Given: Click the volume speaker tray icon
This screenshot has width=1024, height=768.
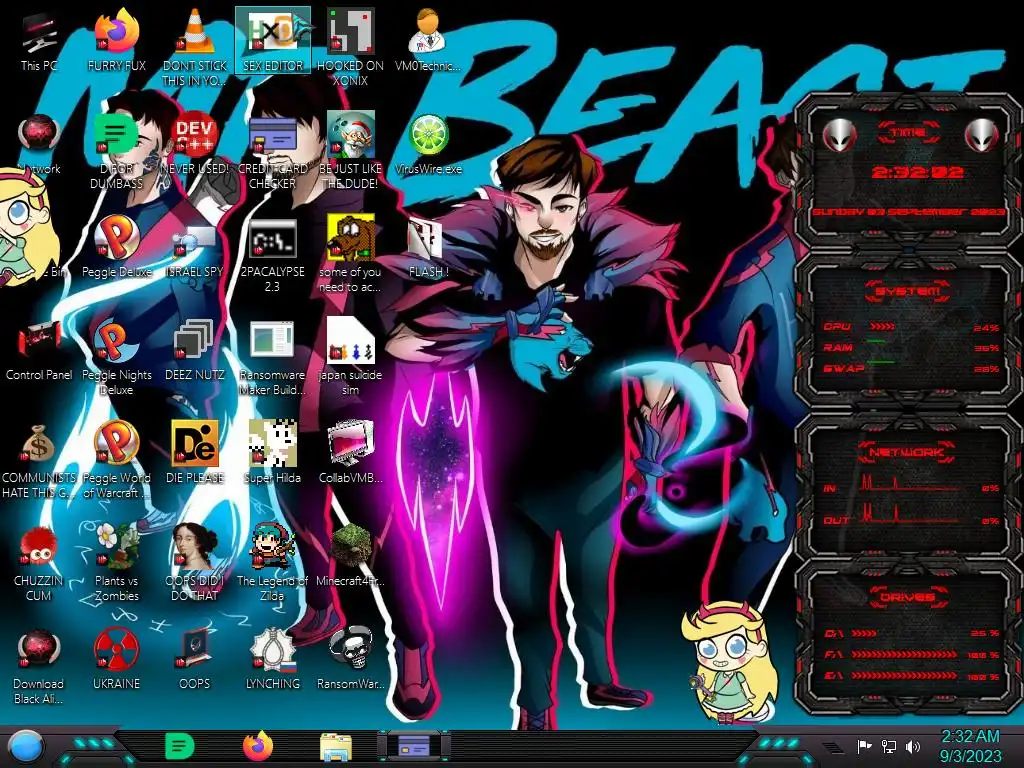Looking at the screenshot, I should point(913,746).
